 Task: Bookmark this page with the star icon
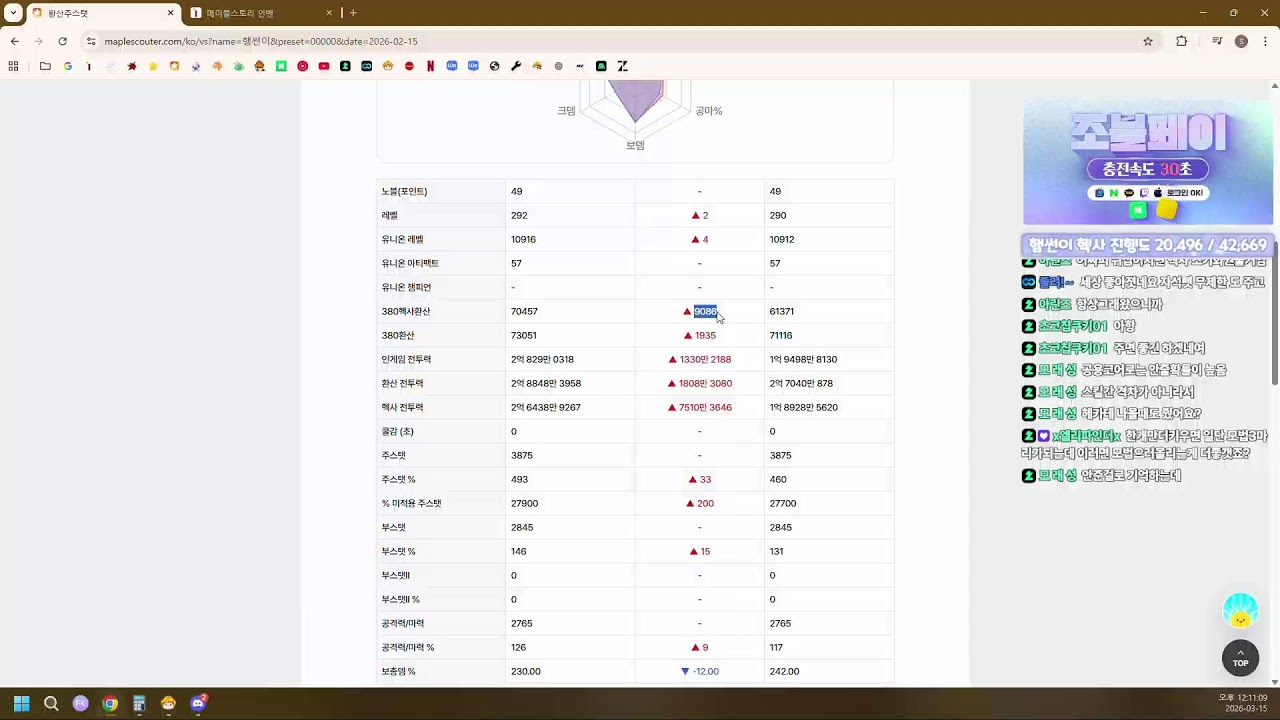(1148, 41)
